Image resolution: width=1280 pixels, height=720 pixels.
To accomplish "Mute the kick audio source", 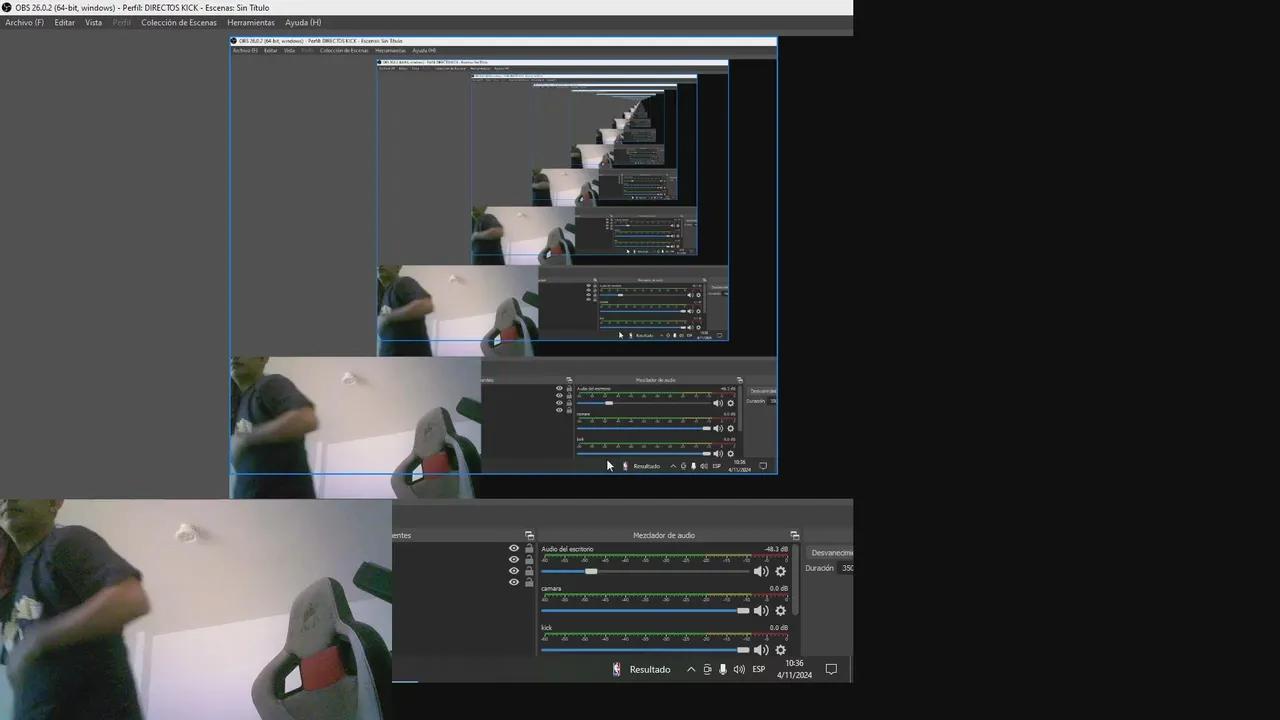I will point(760,650).
